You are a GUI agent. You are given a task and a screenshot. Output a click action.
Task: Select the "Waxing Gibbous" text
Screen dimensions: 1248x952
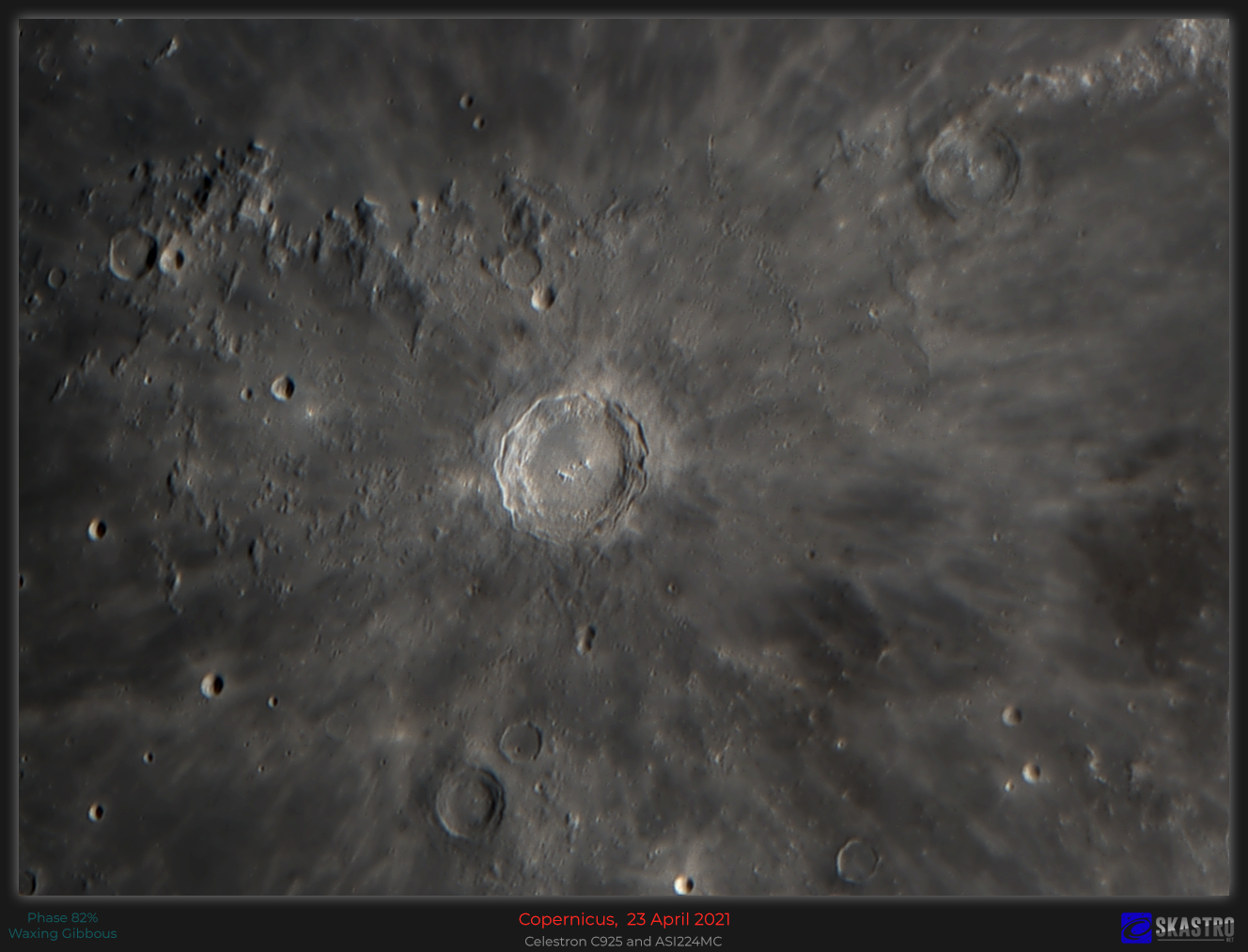pyautogui.click(x=62, y=933)
